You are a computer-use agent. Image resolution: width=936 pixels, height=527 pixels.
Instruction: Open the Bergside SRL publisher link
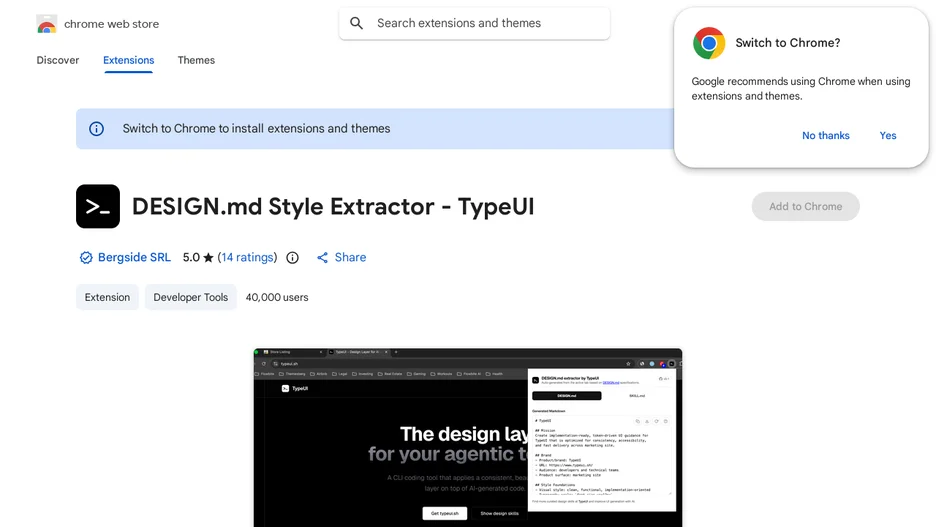click(134, 257)
